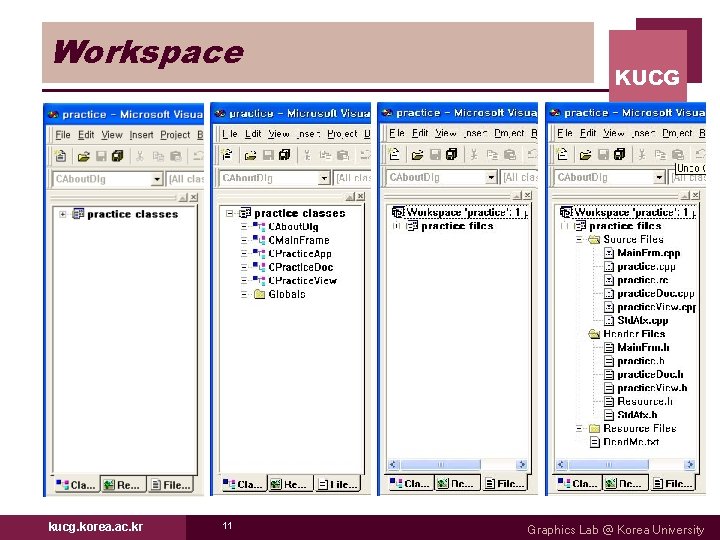Expand practice classes node in first window
Image resolution: width=720 pixels, height=540 pixels.
63,214
